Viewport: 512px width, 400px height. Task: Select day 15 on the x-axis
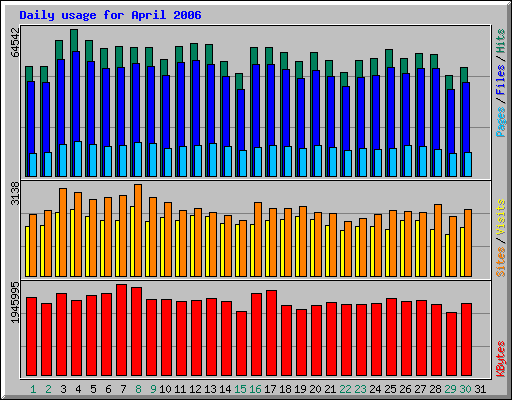240,389
